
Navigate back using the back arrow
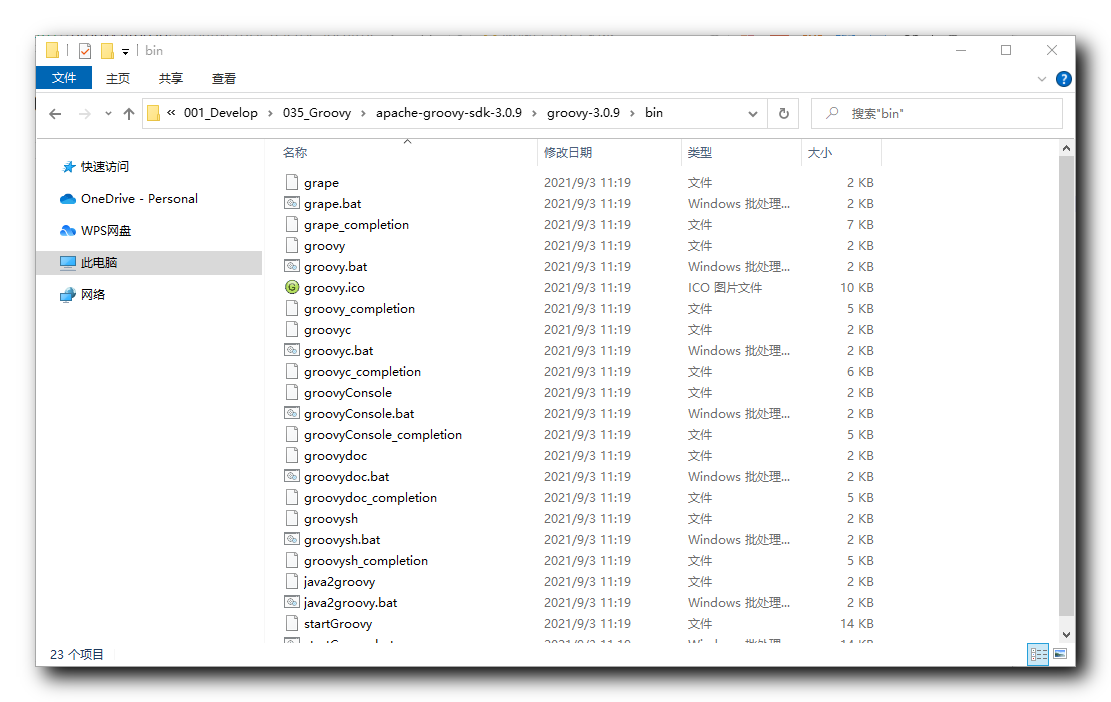coord(55,113)
